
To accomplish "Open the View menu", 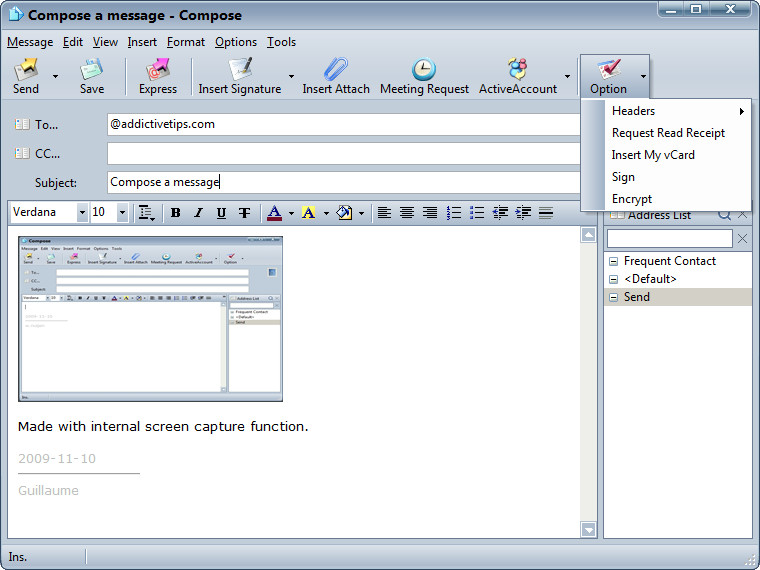I will 105,42.
